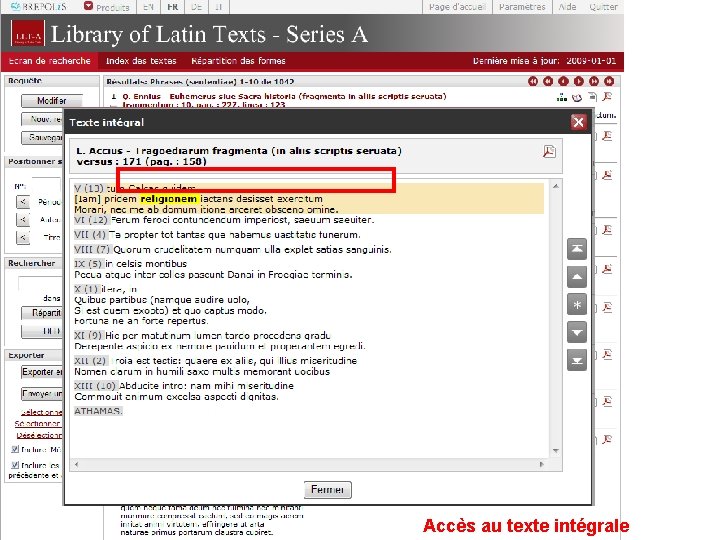The image size is (720, 540).
Task: Click the Fermer button
Action: (x=327, y=489)
